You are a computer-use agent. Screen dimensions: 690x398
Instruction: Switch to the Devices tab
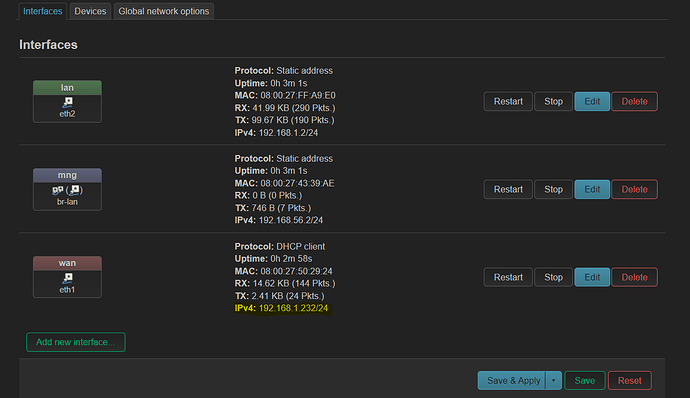coord(90,11)
